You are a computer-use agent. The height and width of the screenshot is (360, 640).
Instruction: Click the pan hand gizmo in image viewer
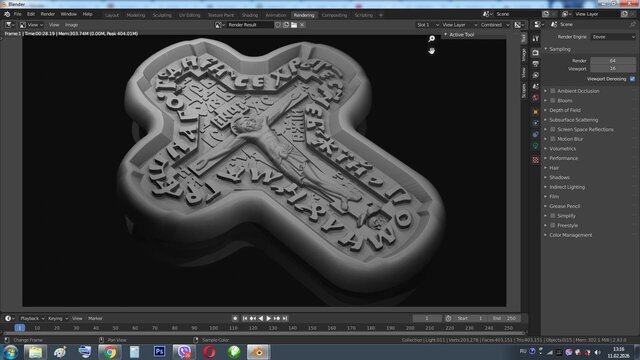click(x=431, y=51)
